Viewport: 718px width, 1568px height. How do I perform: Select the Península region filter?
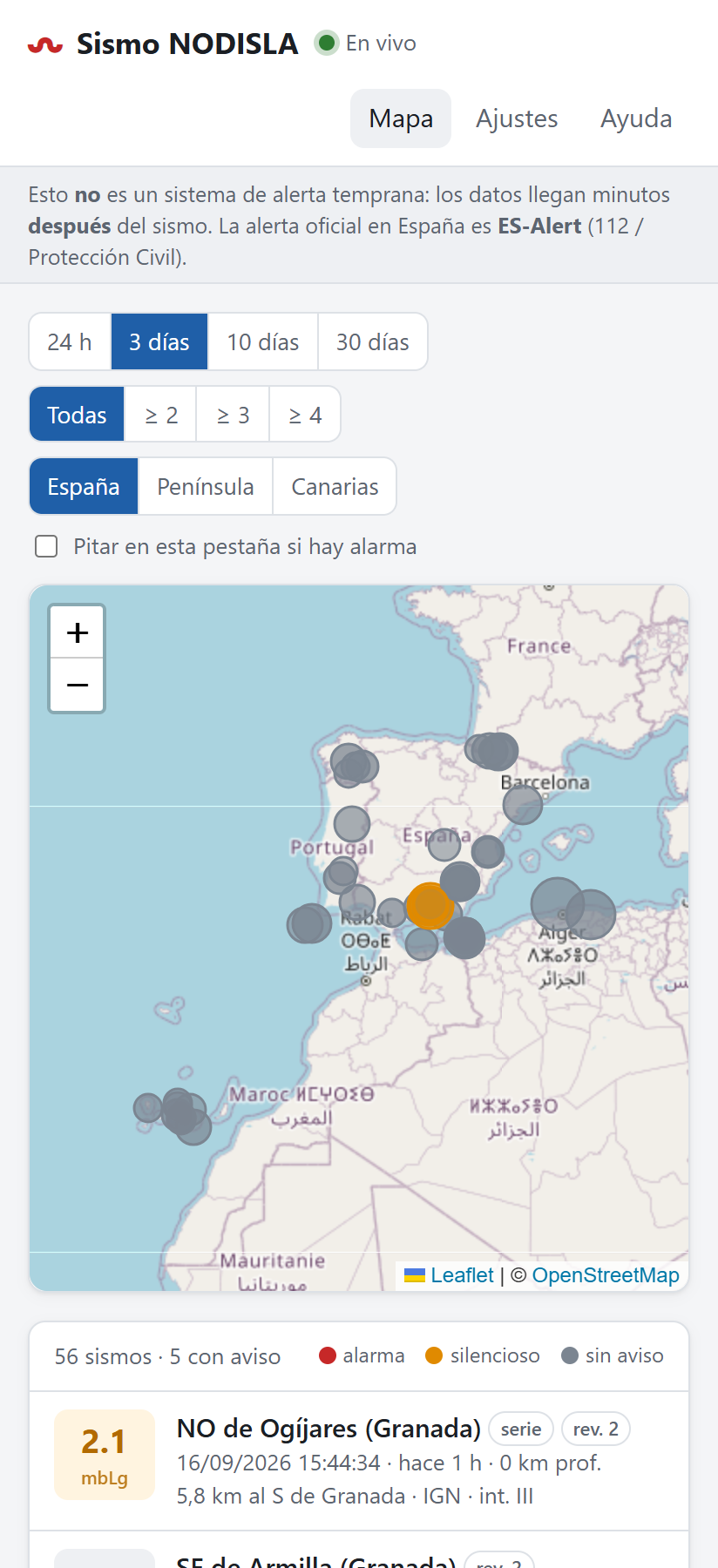(x=206, y=486)
